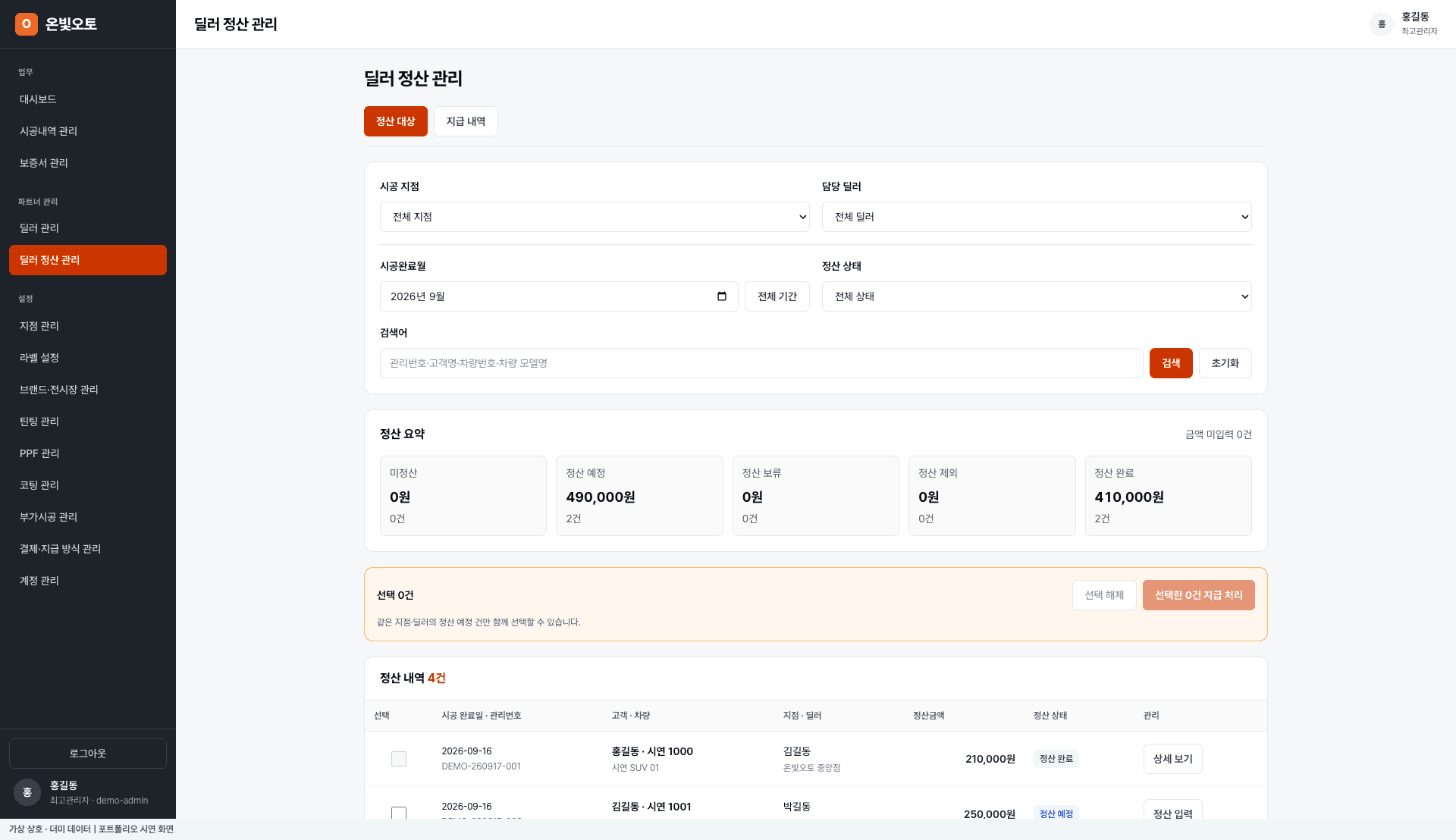Click the 전체 기간 button
The height and width of the screenshot is (840, 1456).
pos(777,296)
